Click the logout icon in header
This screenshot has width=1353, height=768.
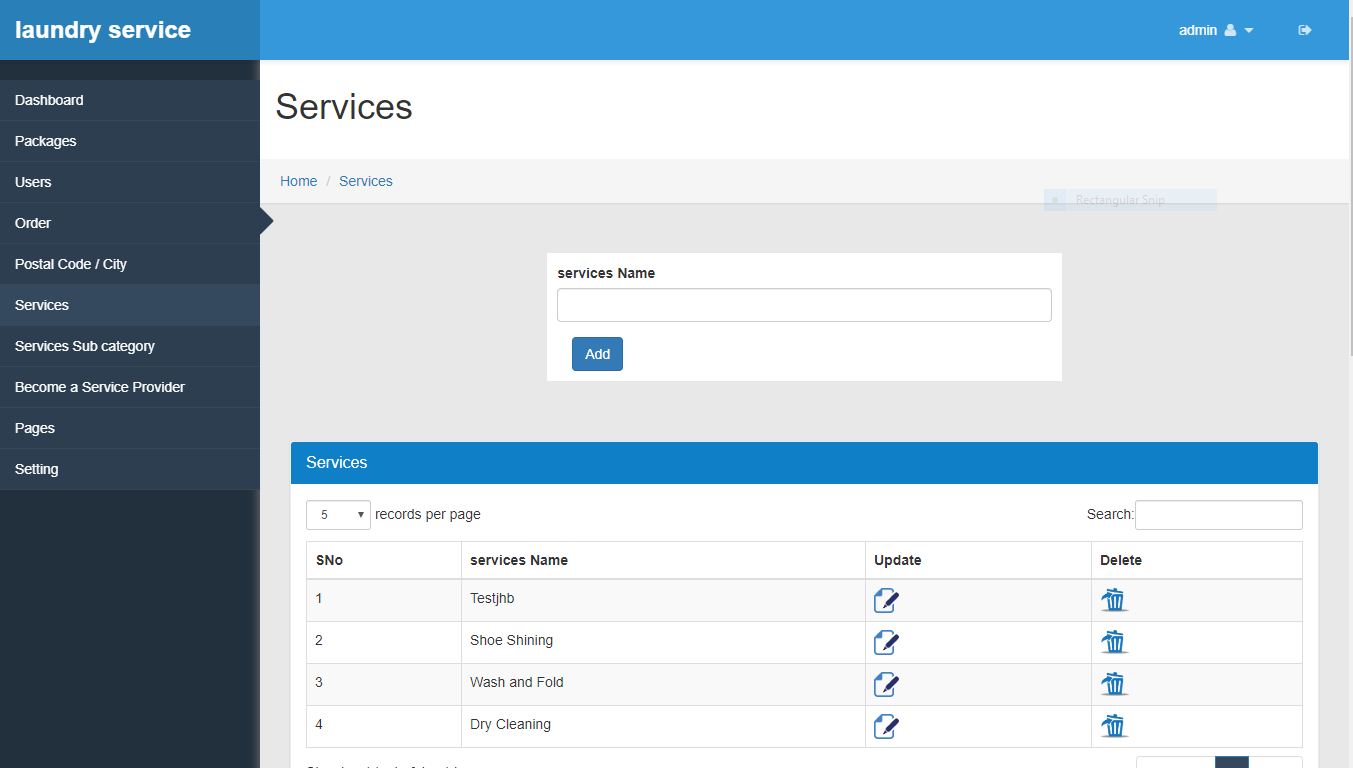point(1304,30)
